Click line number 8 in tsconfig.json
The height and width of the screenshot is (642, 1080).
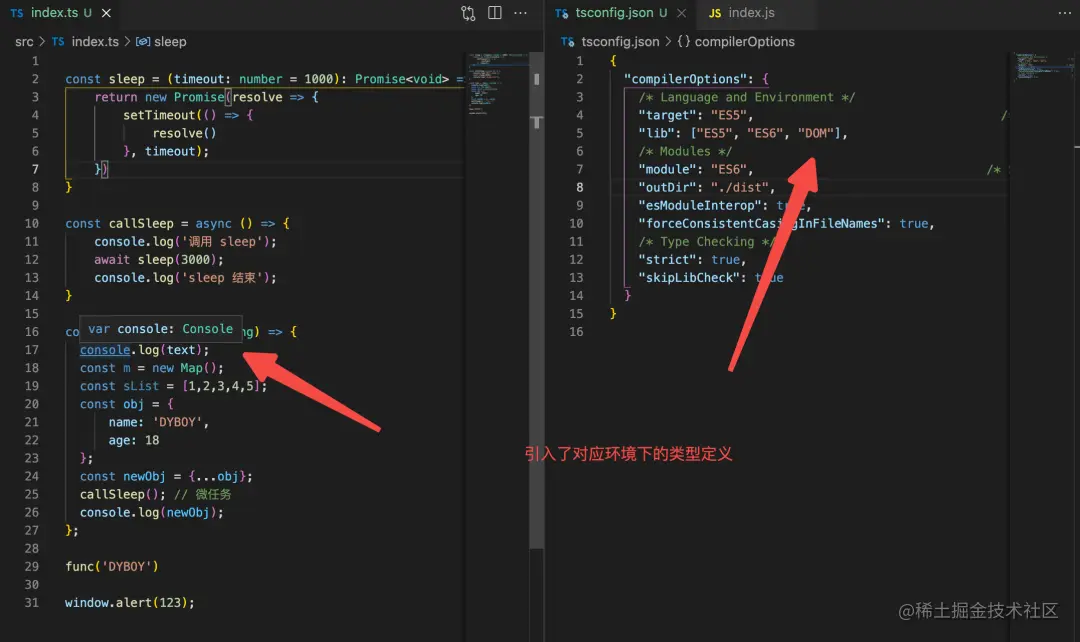coord(579,187)
